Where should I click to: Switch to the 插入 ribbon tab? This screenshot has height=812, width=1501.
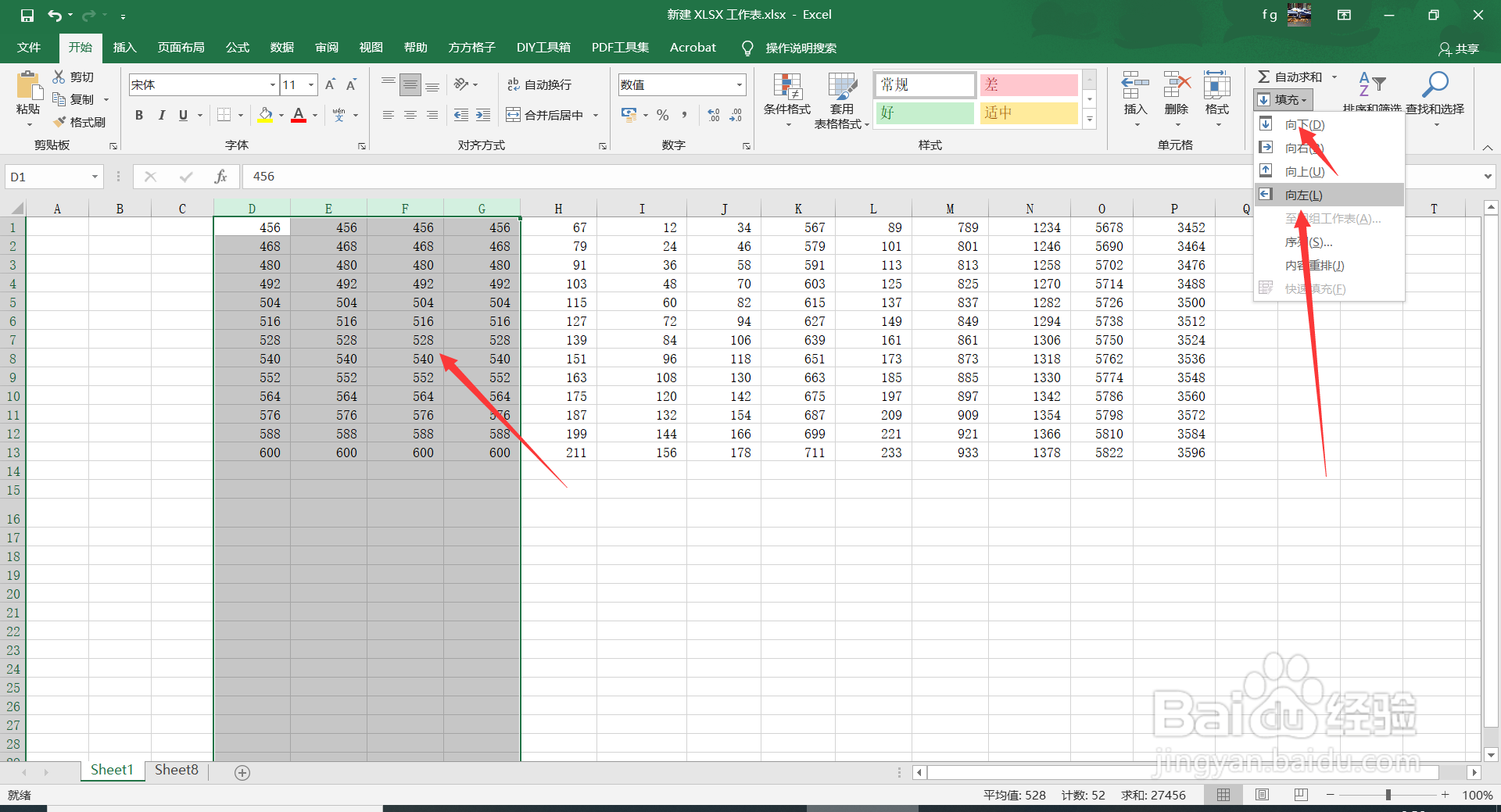coord(124,47)
